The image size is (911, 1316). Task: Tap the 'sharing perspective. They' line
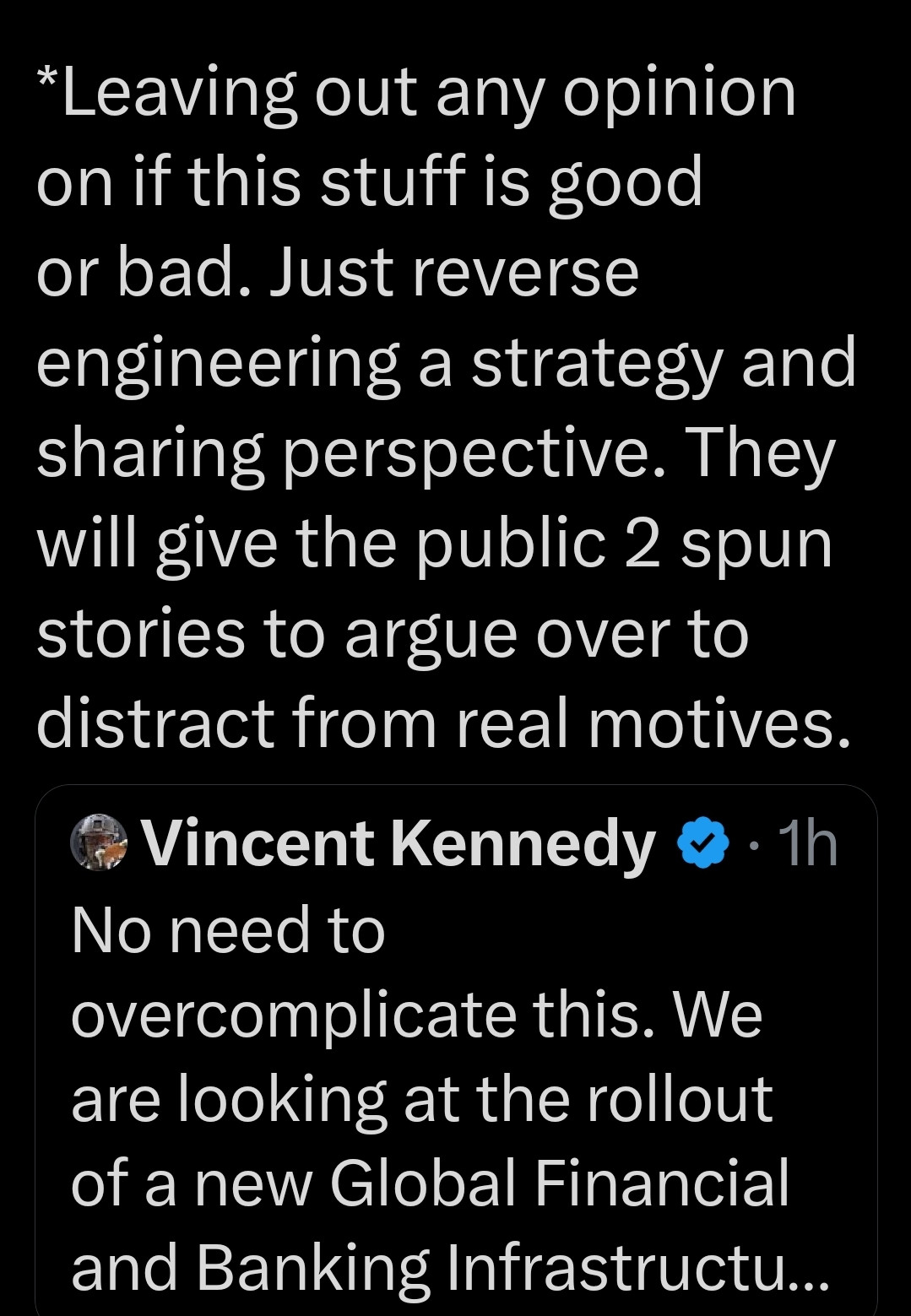coord(436,455)
